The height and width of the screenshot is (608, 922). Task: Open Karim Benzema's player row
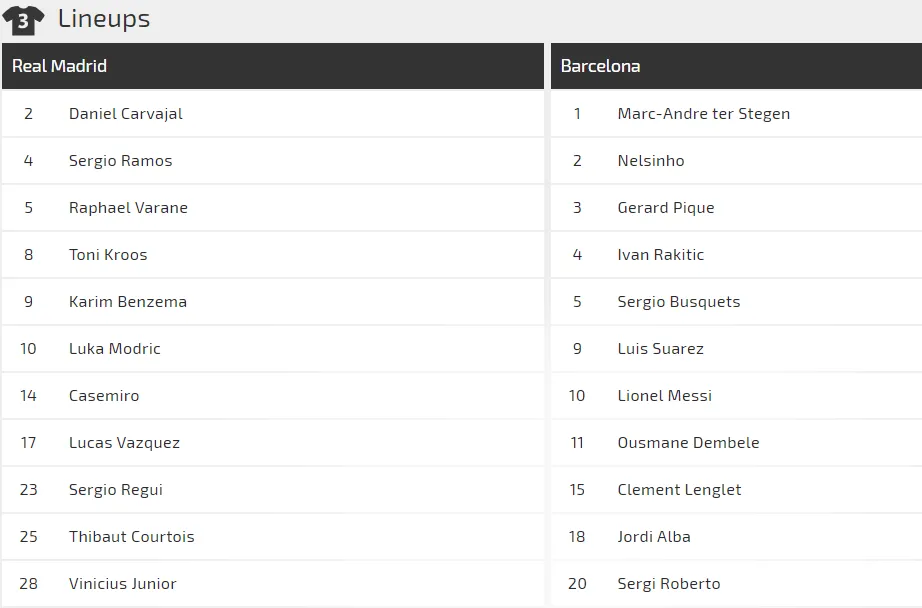coord(128,302)
